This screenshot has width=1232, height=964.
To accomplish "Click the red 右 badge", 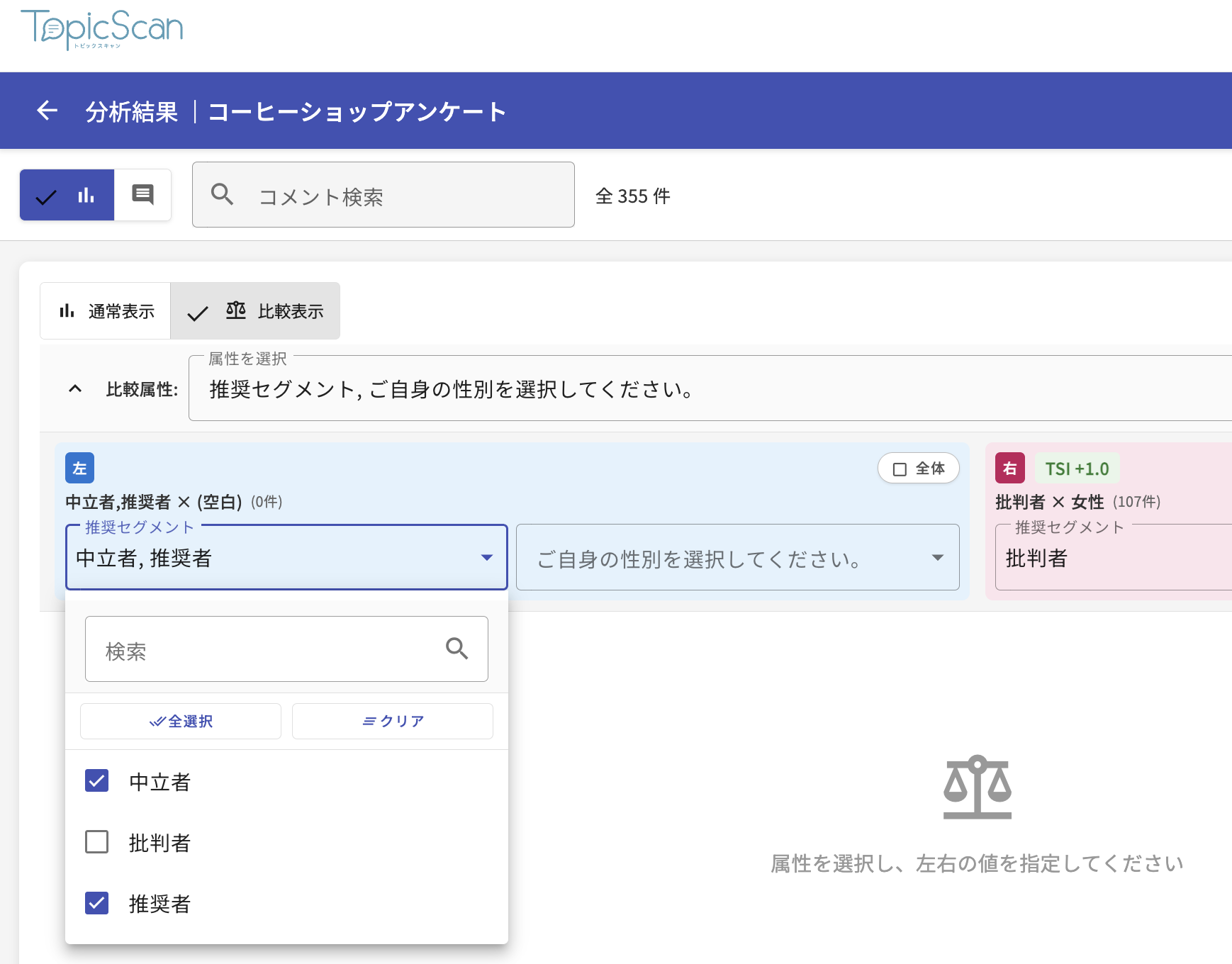I will [1009, 468].
